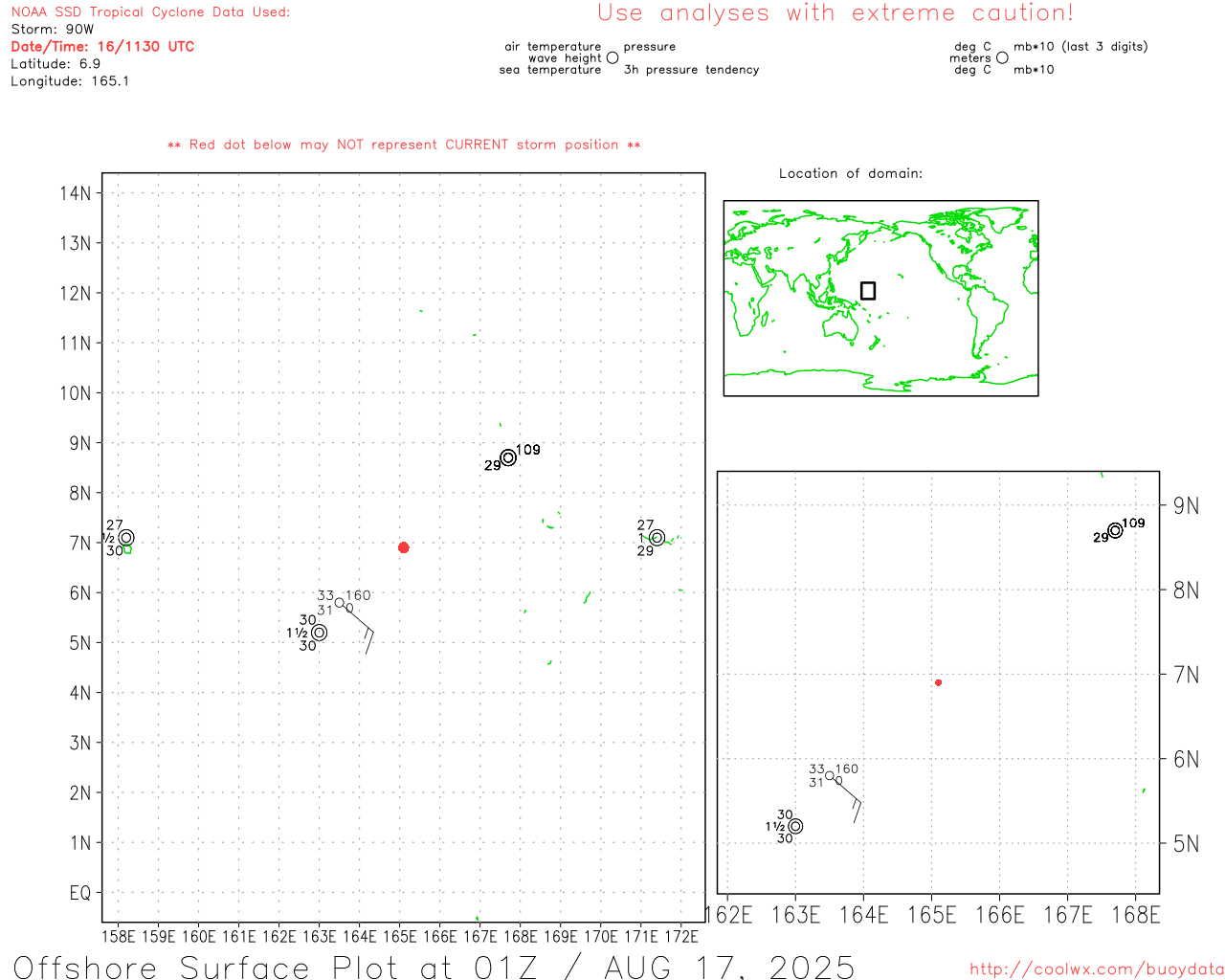The height and width of the screenshot is (980, 1225).
Task: Click the 'sea temperature' legend label
Action: point(550,69)
